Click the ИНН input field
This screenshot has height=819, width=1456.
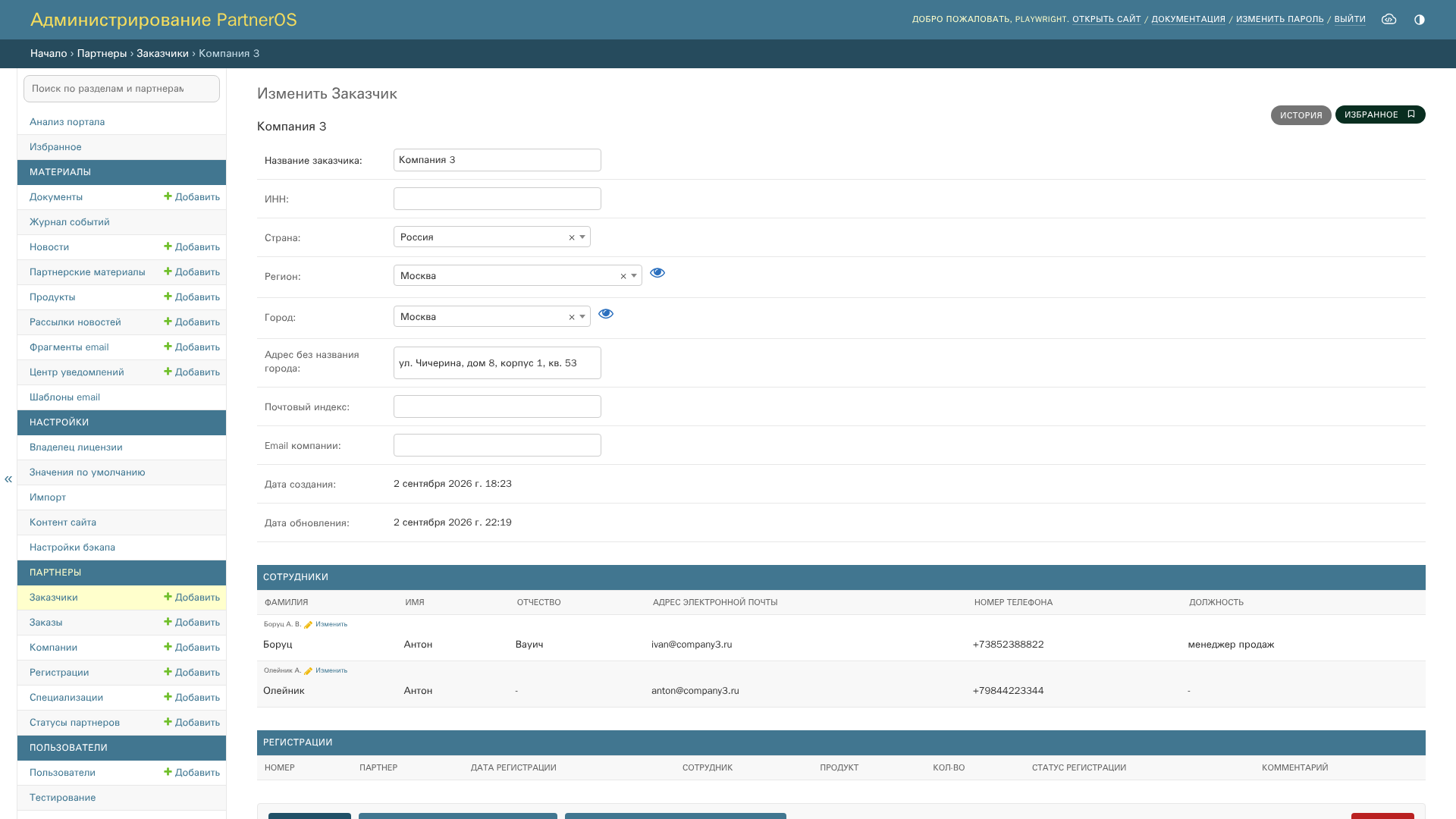tap(497, 199)
